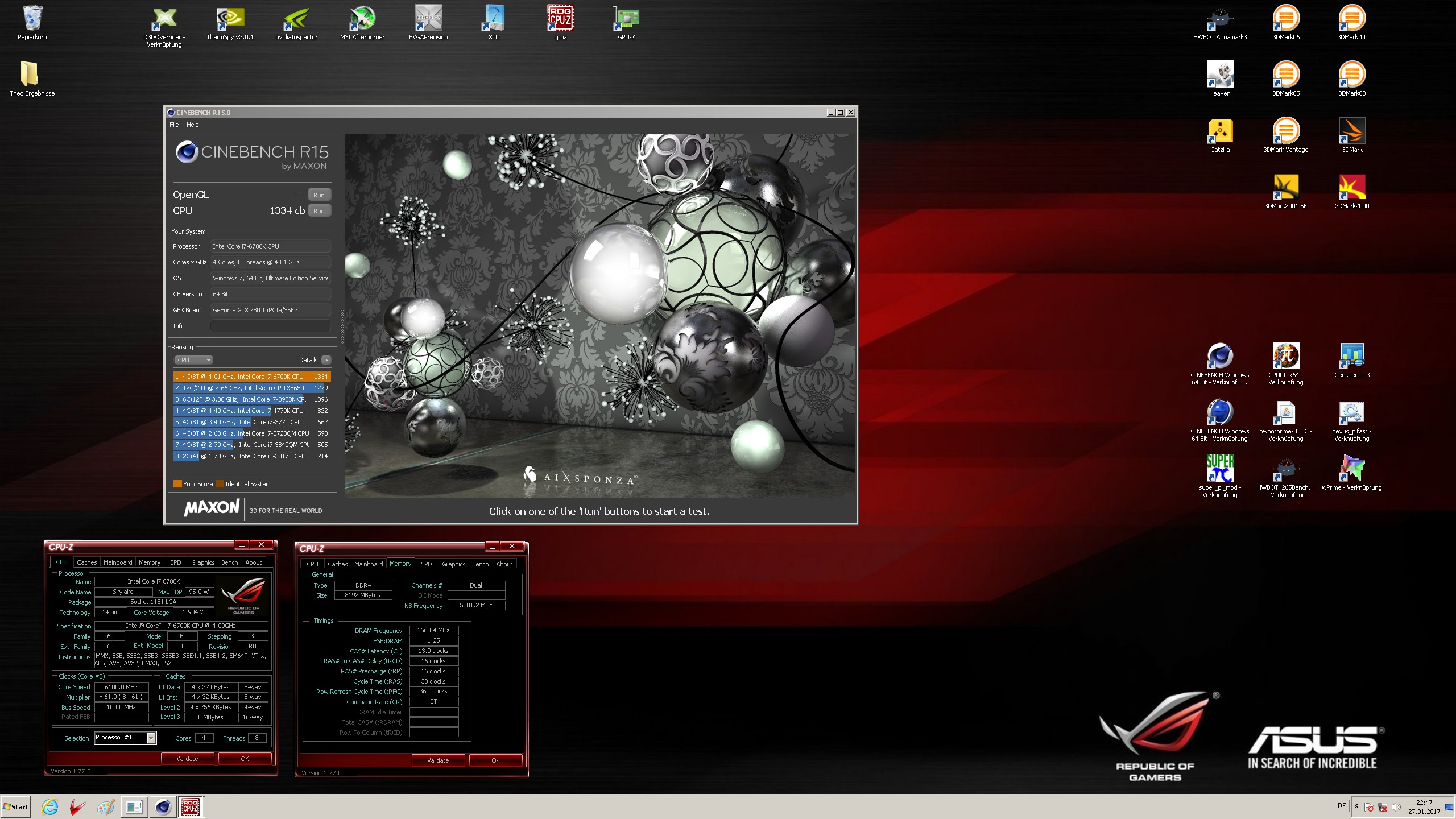Launch the cpuz desktop shortcut
This screenshot has height=819, width=1456.
pos(560,23)
